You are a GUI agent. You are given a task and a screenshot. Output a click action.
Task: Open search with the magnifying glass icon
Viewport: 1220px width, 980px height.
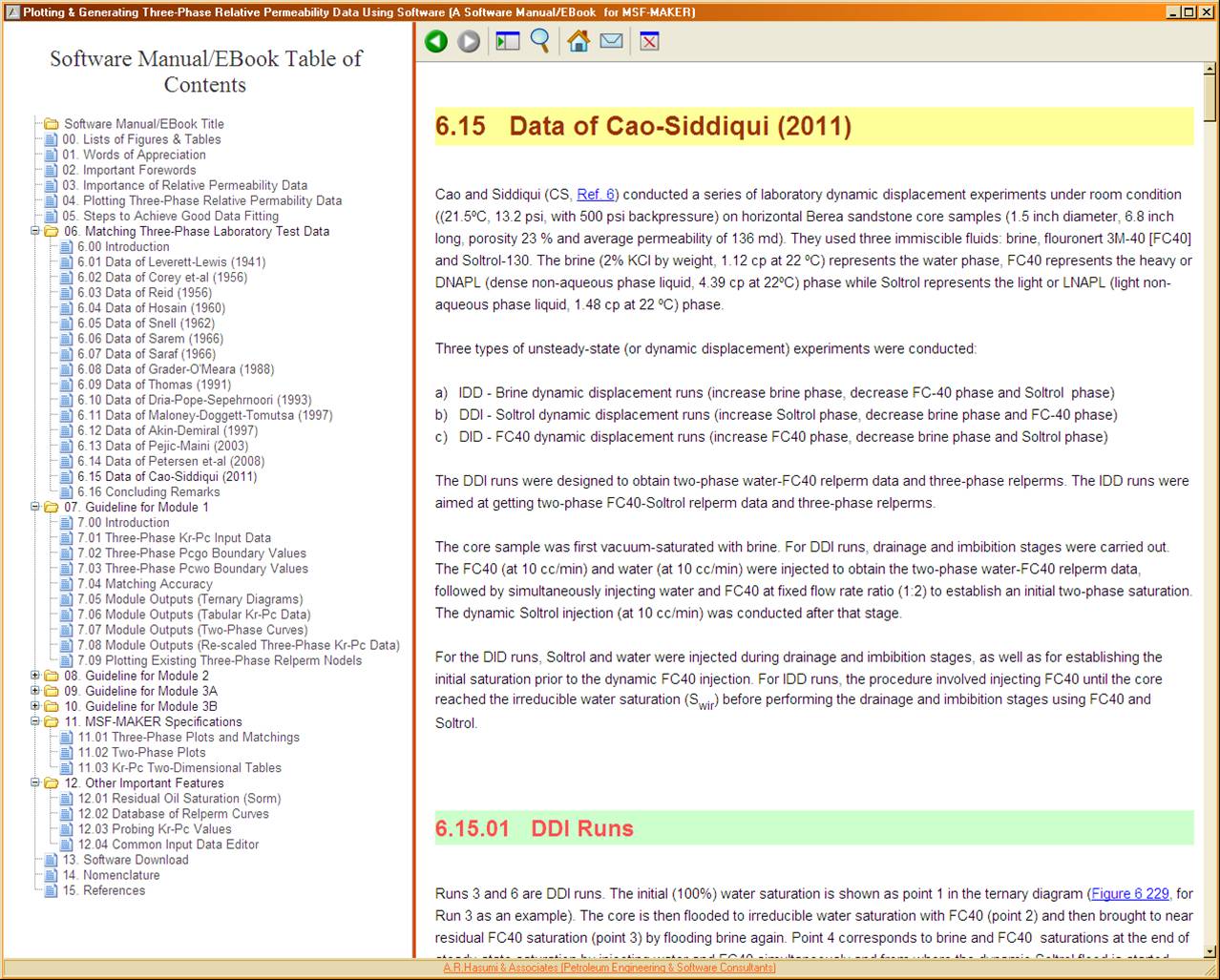click(540, 41)
